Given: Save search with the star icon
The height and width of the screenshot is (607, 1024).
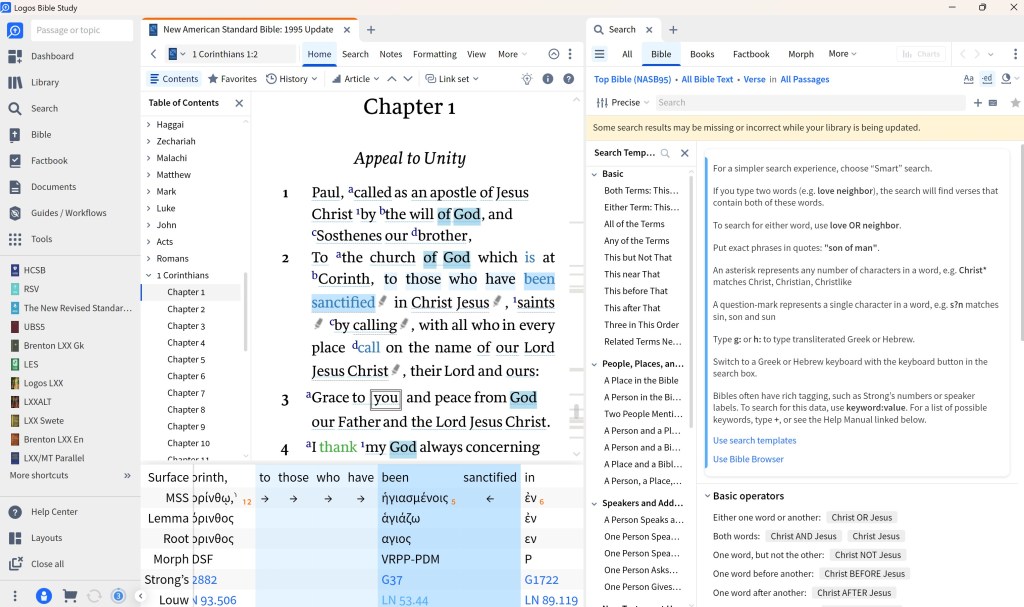Looking at the screenshot, I should [1015, 102].
